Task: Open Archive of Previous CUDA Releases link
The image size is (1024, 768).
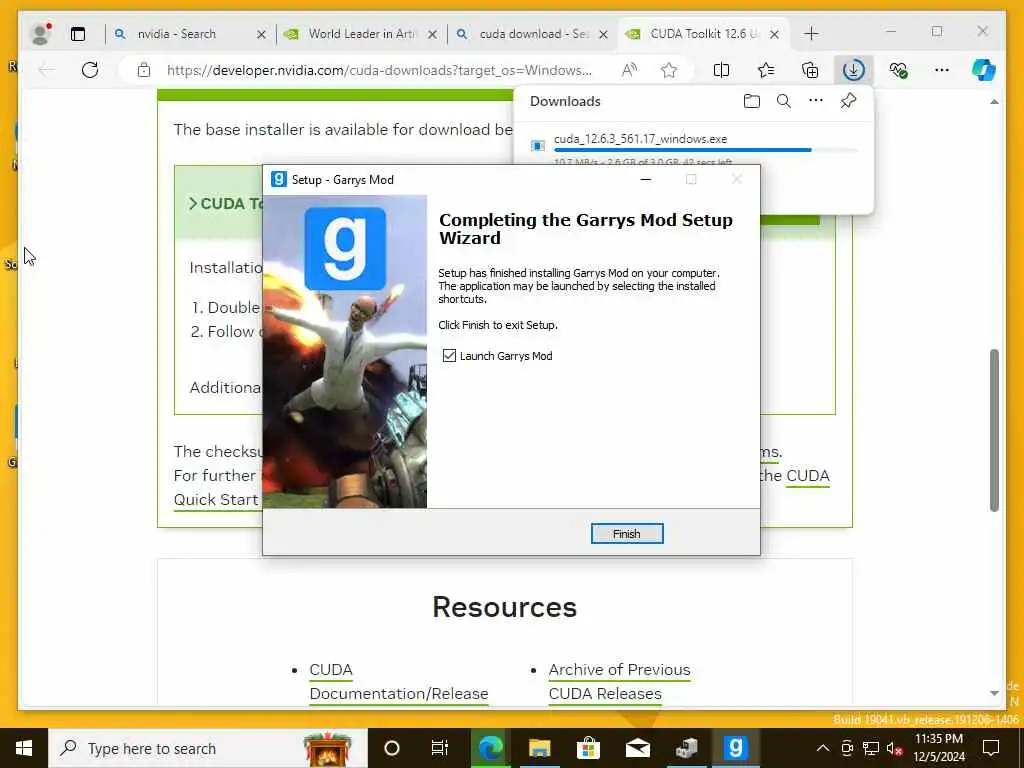Action: [618, 682]
